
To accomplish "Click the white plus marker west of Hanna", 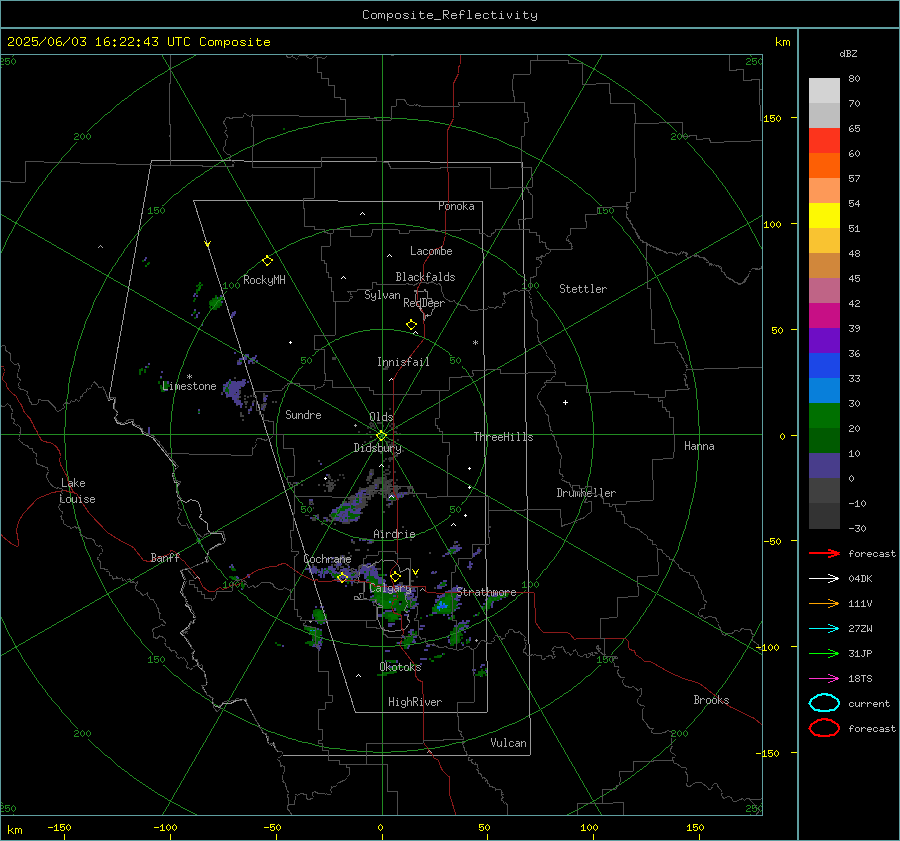I will [565, 402].
